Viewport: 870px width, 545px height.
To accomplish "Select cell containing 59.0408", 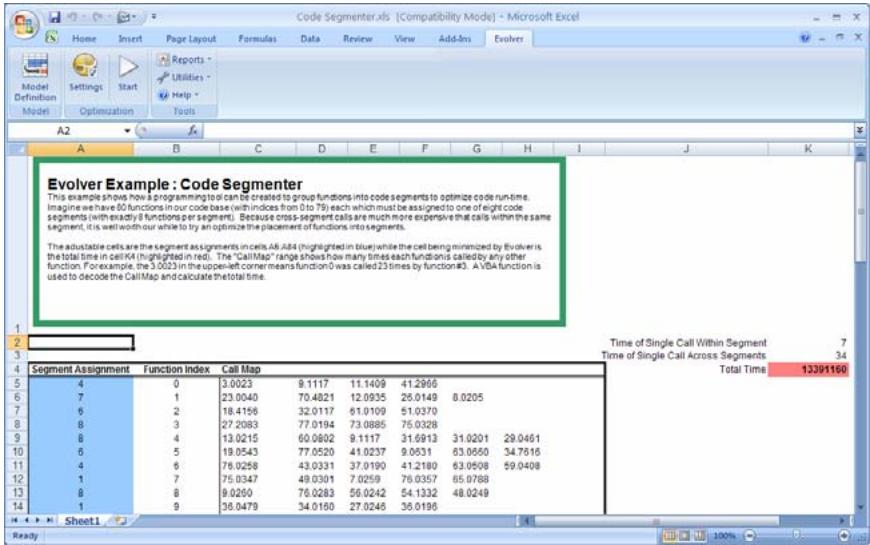I will tap(528, 466).
